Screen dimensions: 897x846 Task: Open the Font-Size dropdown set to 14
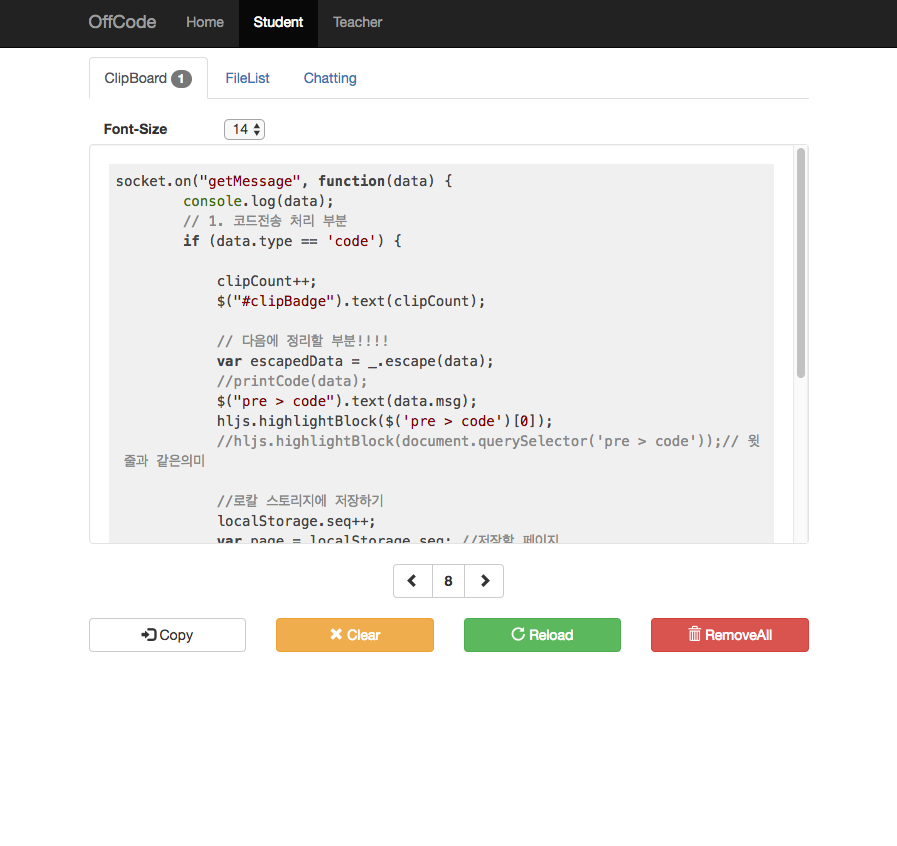coord(244,129)
